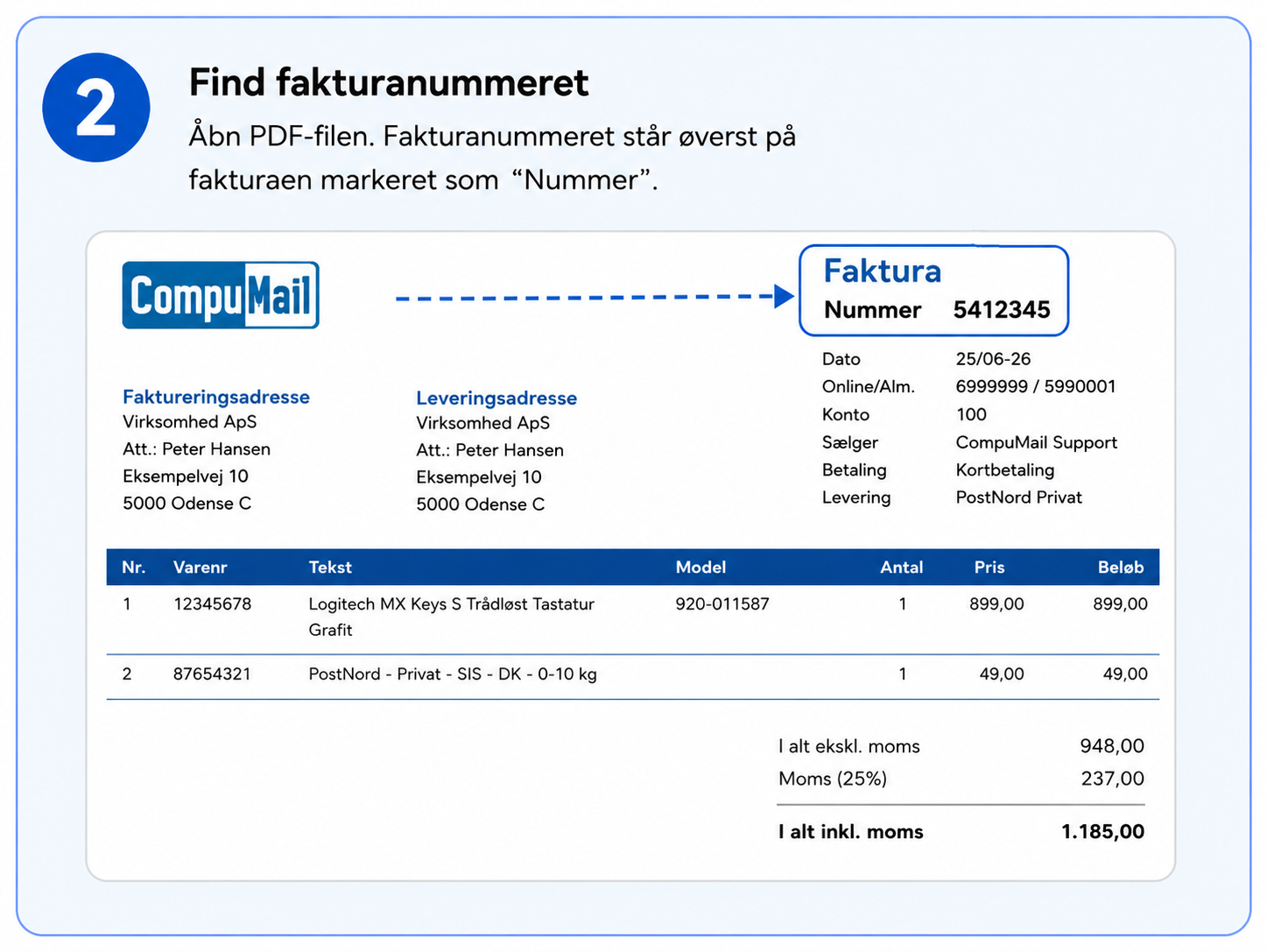This screenshot has width=1267, height=952.
Task: Select 'Eksempelvej 10' under Faktureringsadresse
Action: click(186, 476)
